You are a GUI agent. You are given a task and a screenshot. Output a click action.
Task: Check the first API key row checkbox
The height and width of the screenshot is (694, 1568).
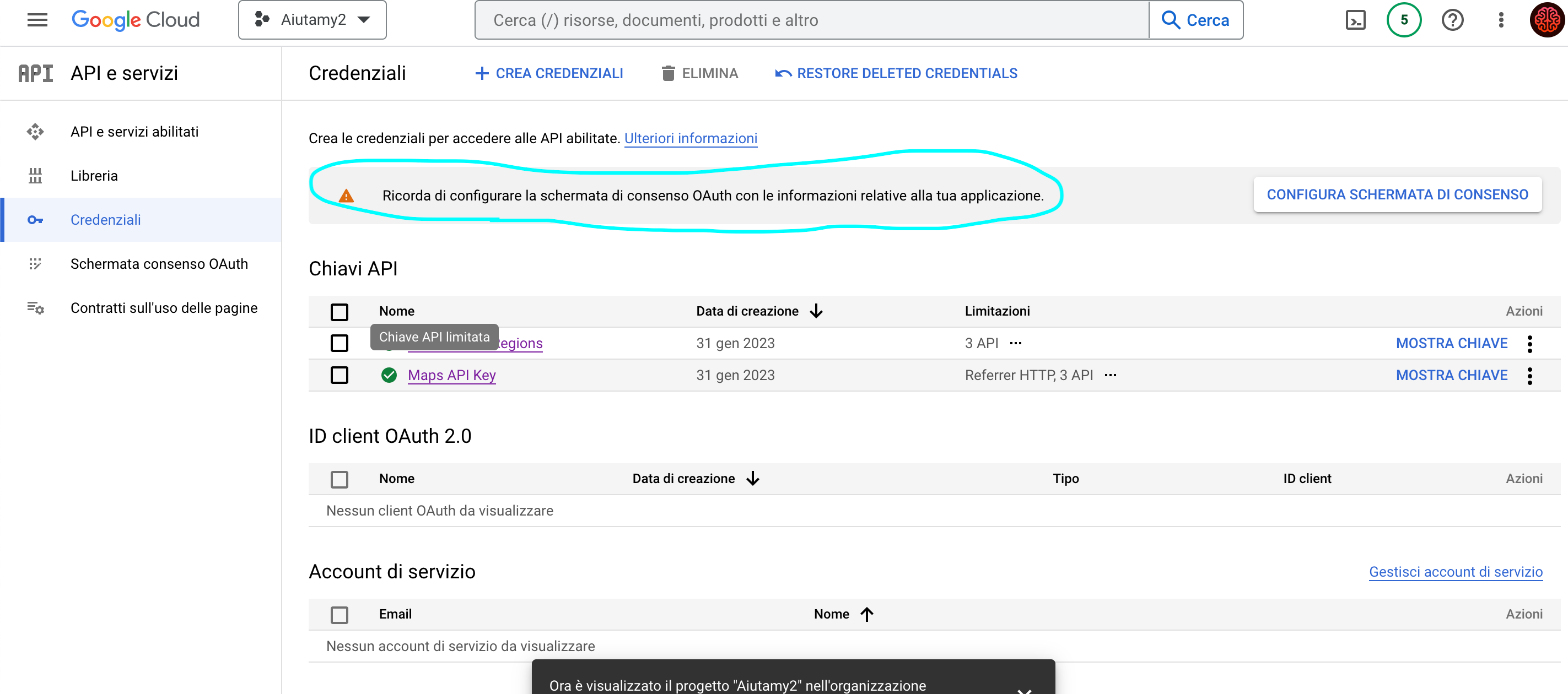coord(340,343)
